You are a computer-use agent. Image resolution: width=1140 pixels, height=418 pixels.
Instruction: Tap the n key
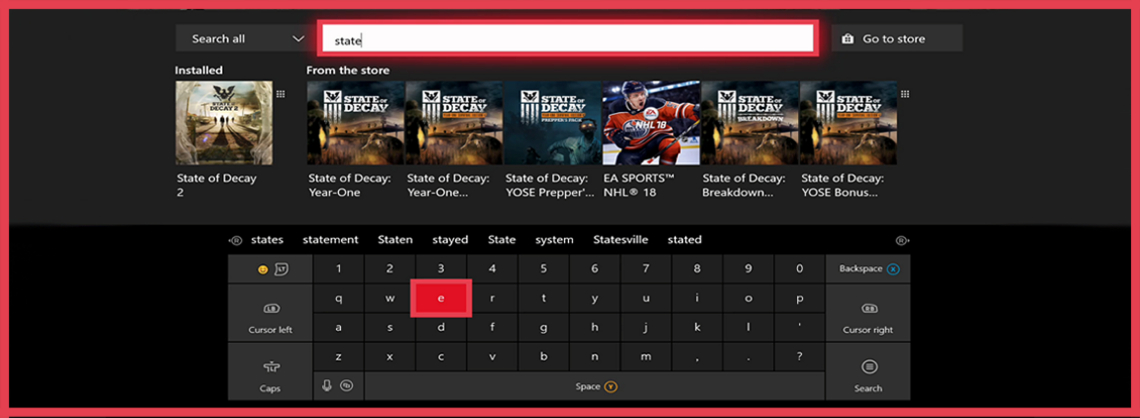pos(595,357)
